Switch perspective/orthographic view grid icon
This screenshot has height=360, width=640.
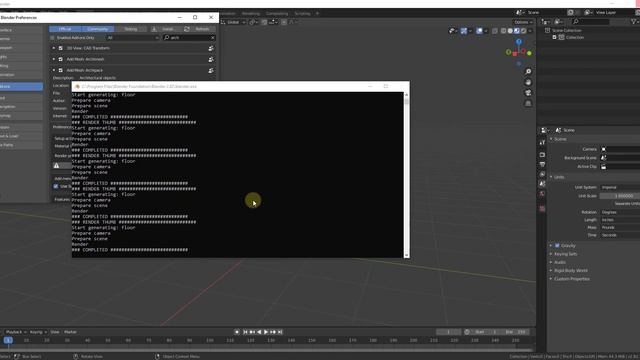click(x=528, y=103)
